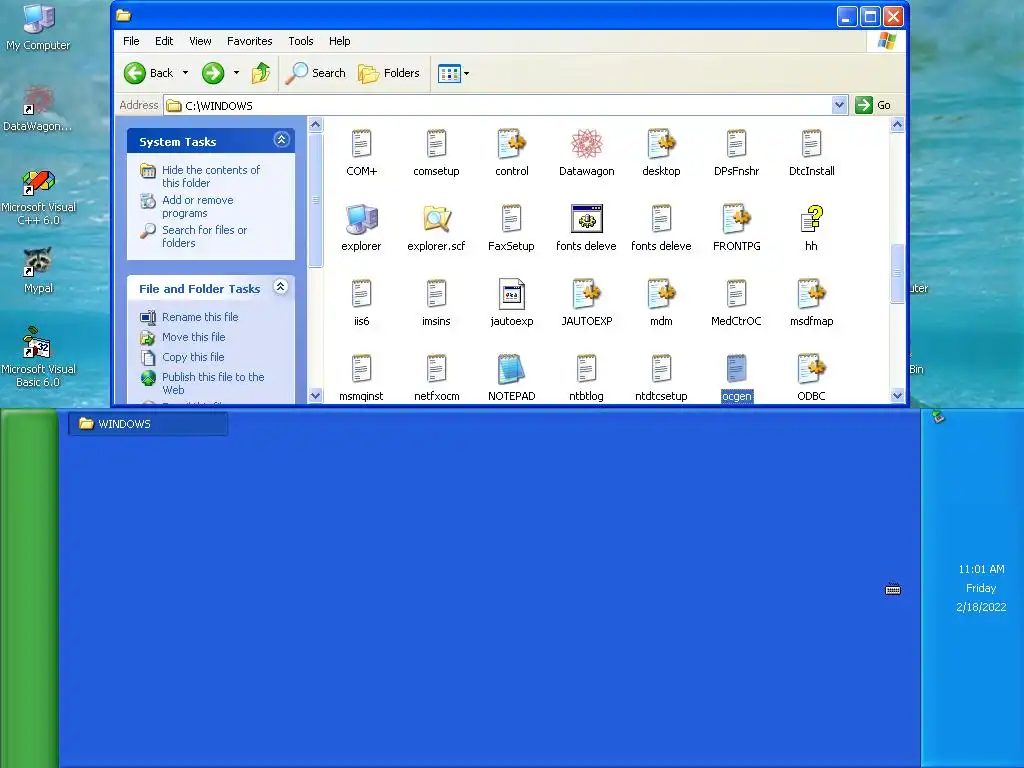Open My Computer desktop icon
This screenshot has width=1024, height=768.
point(38,27)
